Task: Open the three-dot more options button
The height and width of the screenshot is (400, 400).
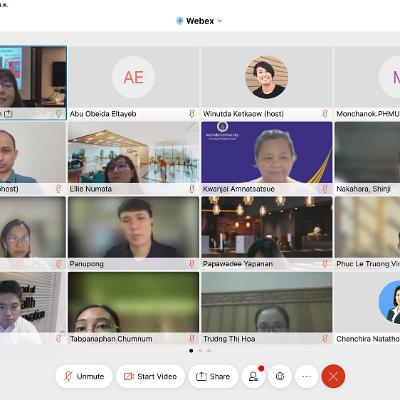Action: pos(307,376)
